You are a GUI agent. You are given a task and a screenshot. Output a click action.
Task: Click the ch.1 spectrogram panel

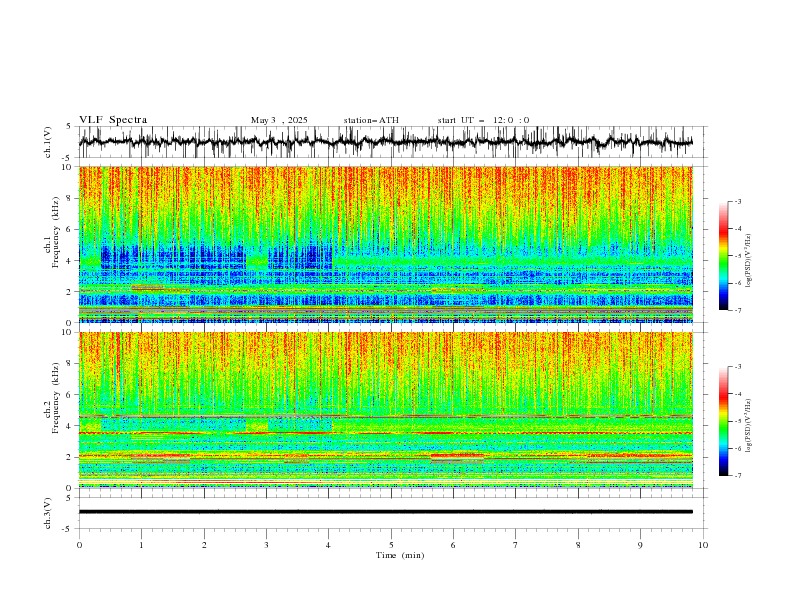click(385, 244)
